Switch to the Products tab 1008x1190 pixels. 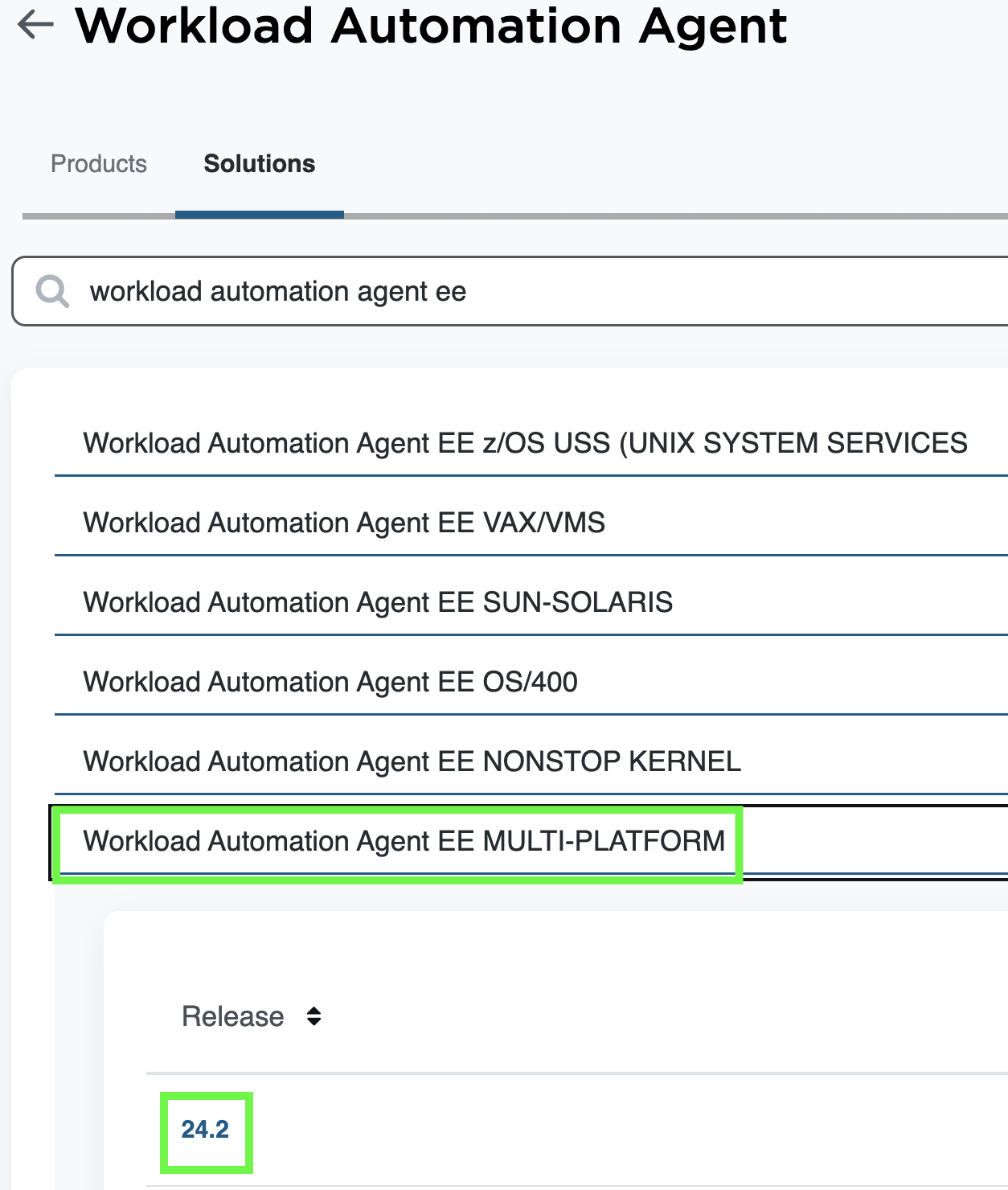[99, 164]
